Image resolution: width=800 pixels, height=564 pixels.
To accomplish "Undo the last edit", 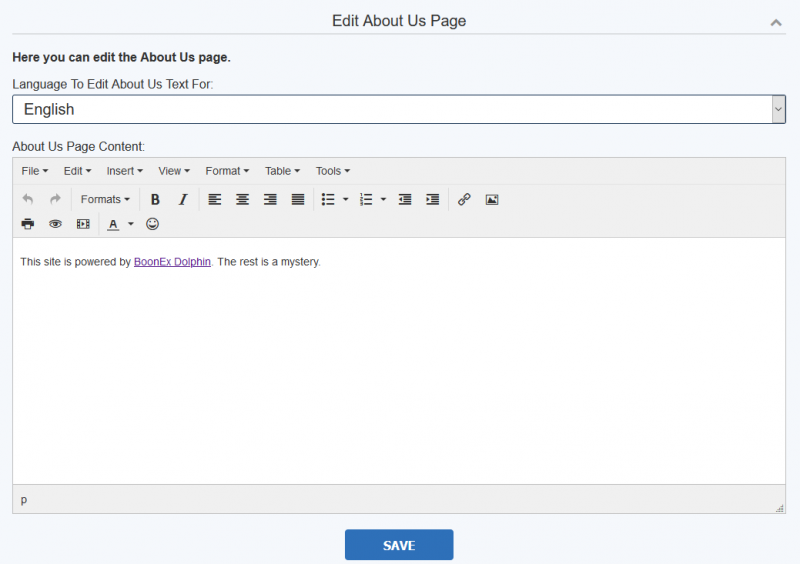I will 28,200.
